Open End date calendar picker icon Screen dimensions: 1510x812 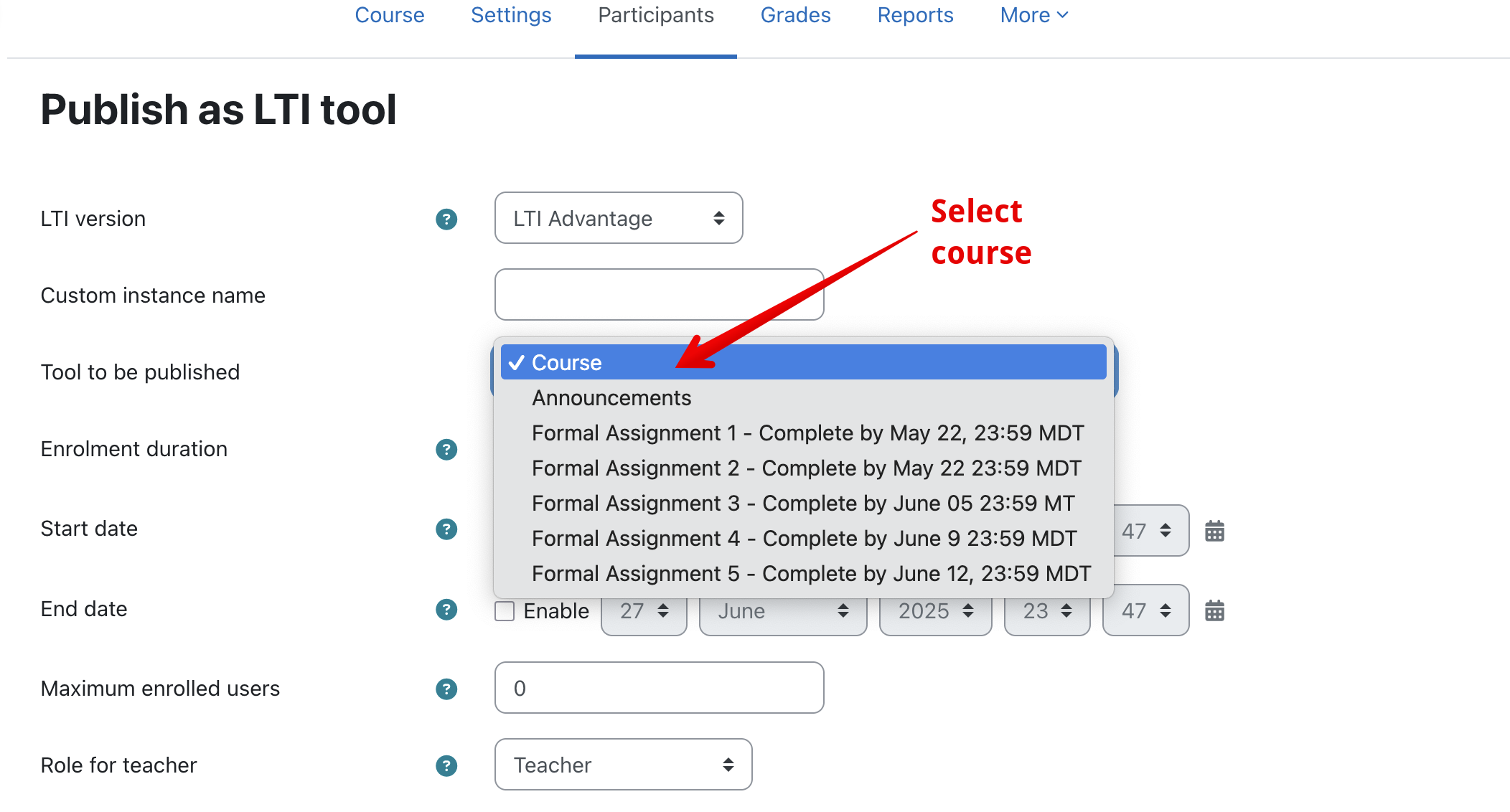tap(1214, 611)
